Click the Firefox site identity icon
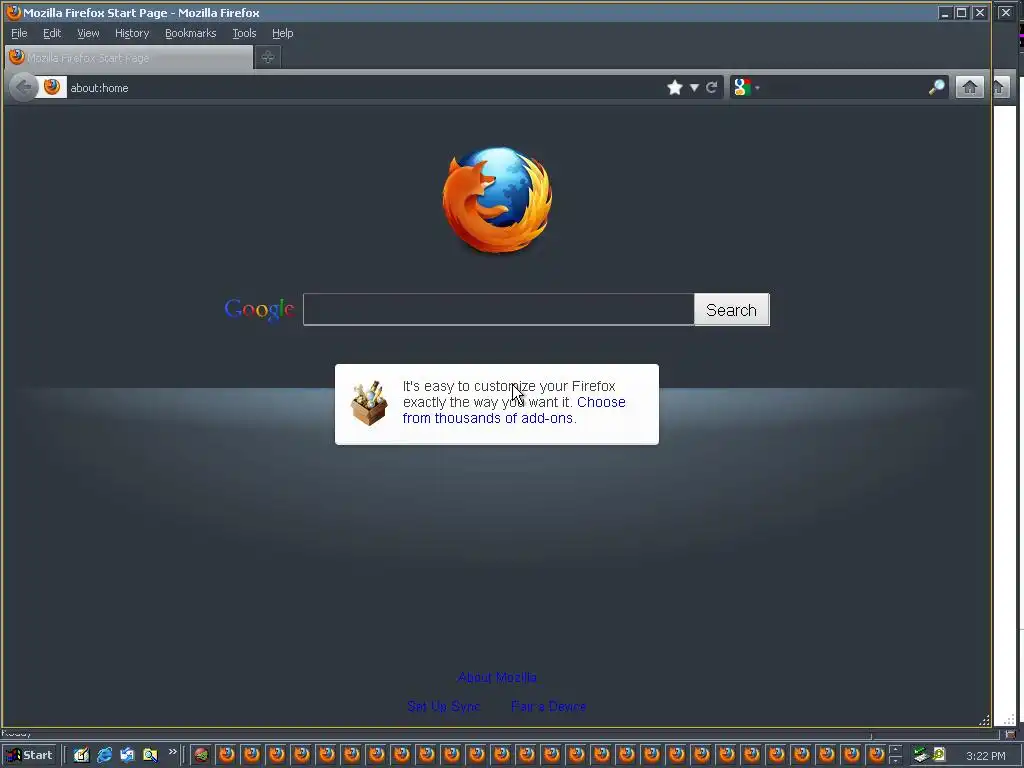This screenshot has height=768, width=1024. tap(52, 87)
